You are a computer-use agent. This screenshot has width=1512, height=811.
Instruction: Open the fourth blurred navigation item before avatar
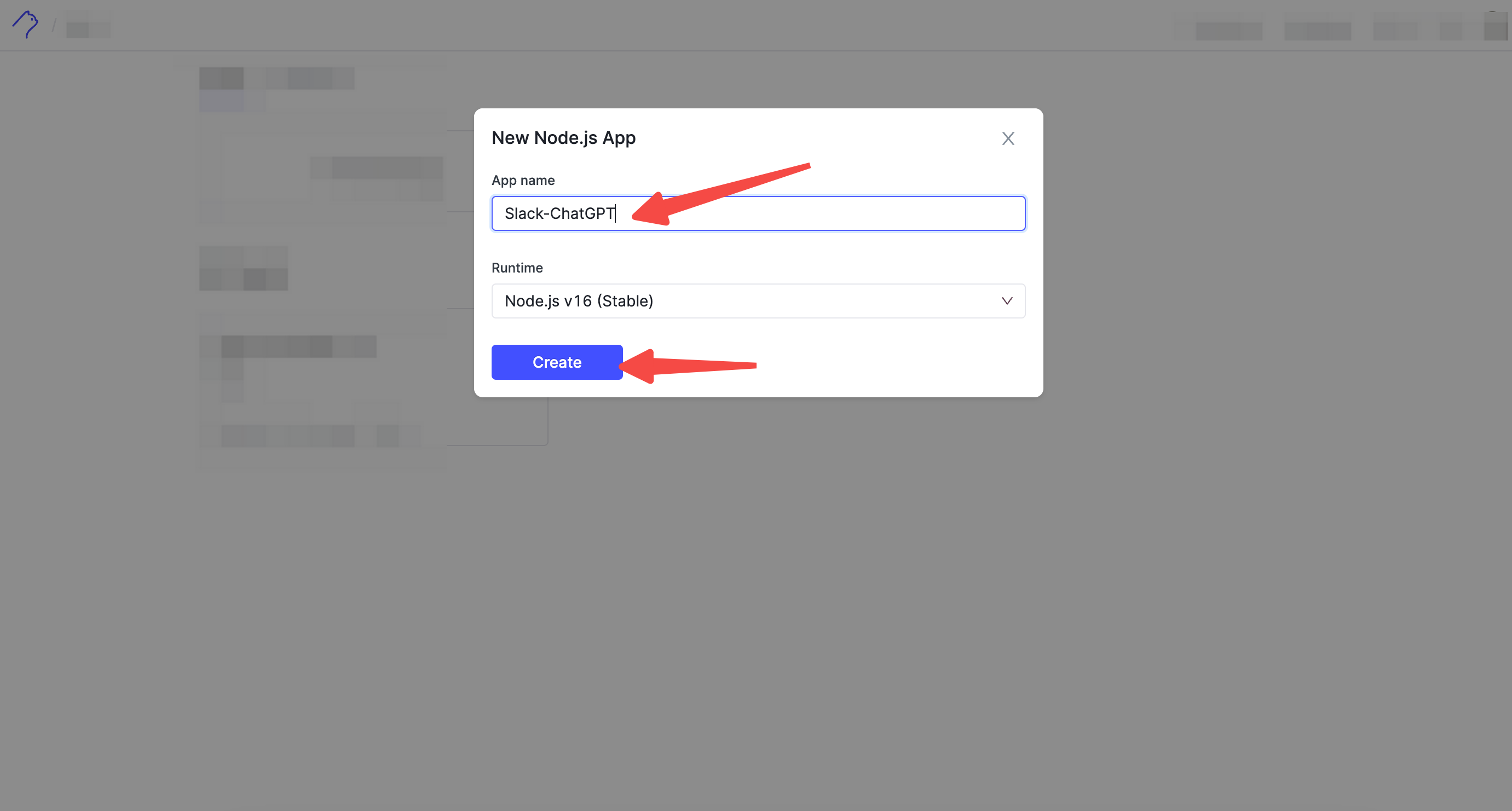point(1451,31)
